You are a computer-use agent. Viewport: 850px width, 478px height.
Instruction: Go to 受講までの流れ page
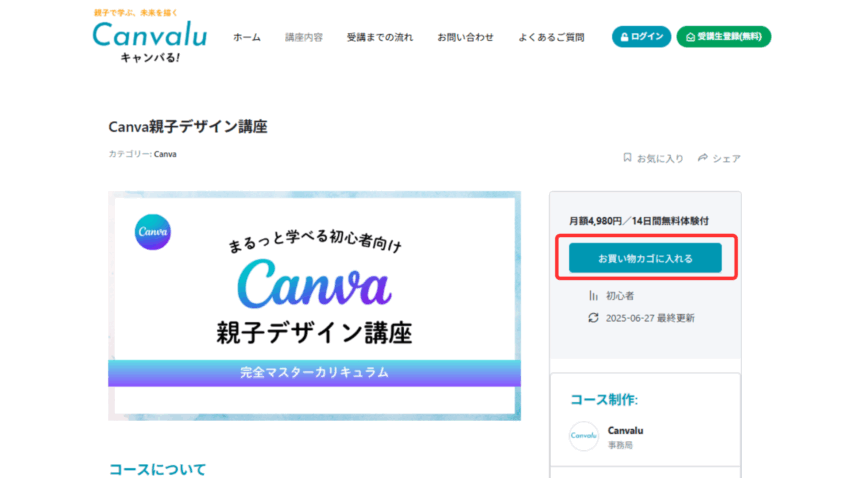click(379, 37)
